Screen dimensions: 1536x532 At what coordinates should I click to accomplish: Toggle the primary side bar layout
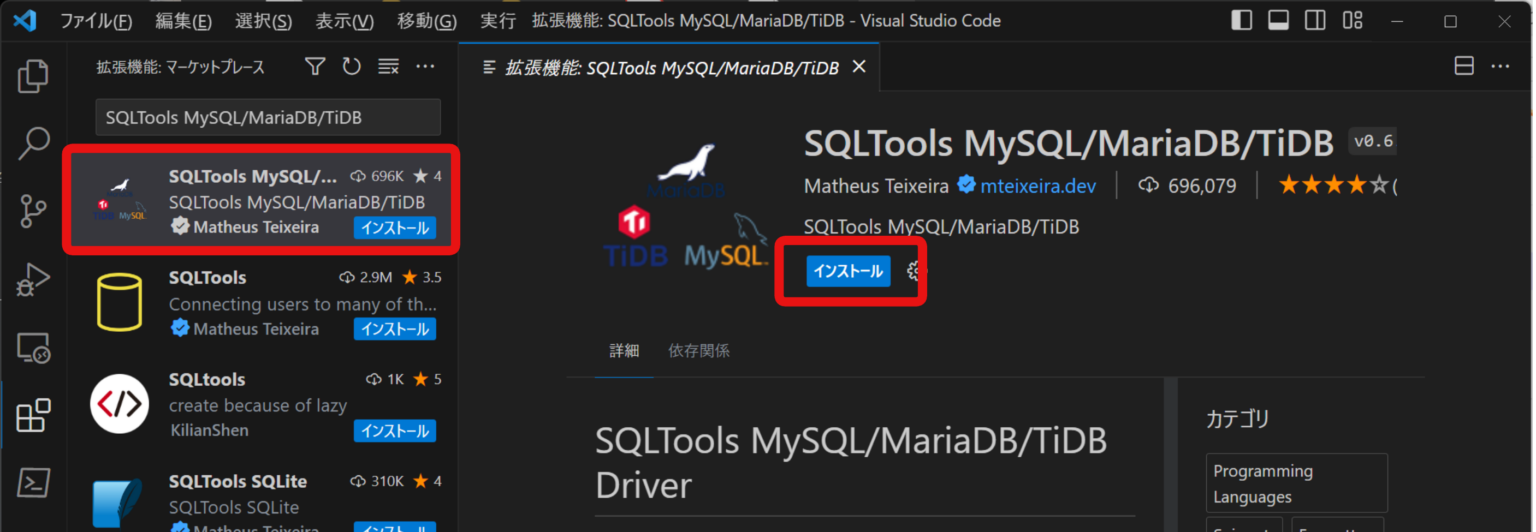click(x=1242, y=20)
